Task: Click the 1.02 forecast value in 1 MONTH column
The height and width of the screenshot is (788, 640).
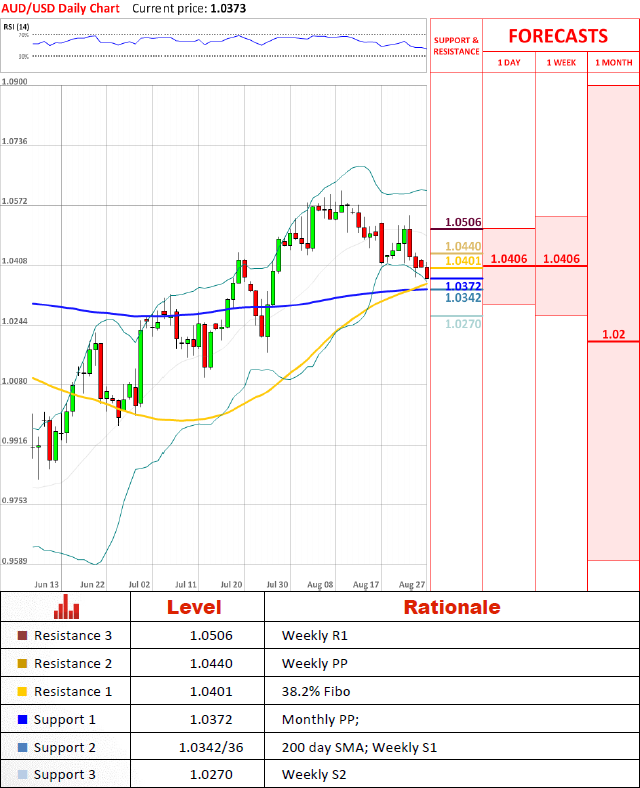Action: pos(613,334)
